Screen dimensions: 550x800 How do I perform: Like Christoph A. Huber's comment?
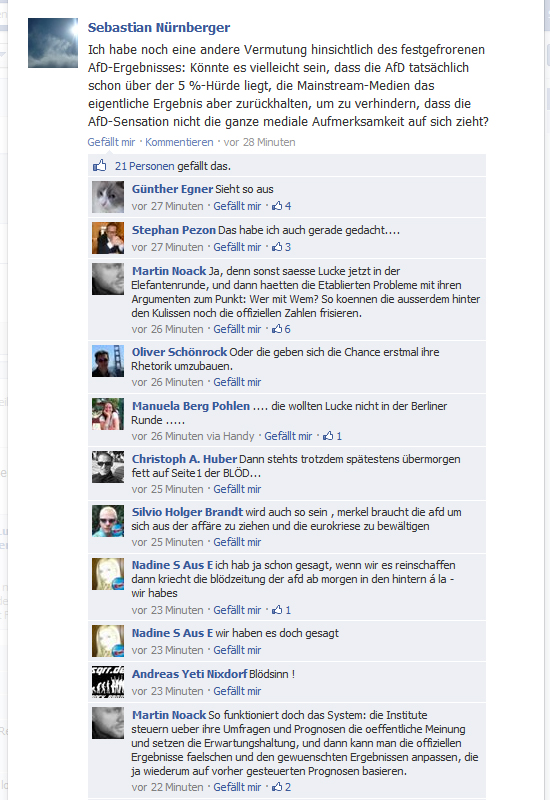237,489
